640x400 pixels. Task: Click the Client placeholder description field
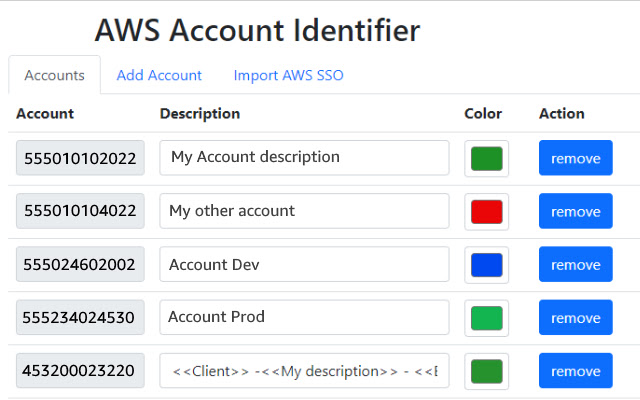click(304, 370)
